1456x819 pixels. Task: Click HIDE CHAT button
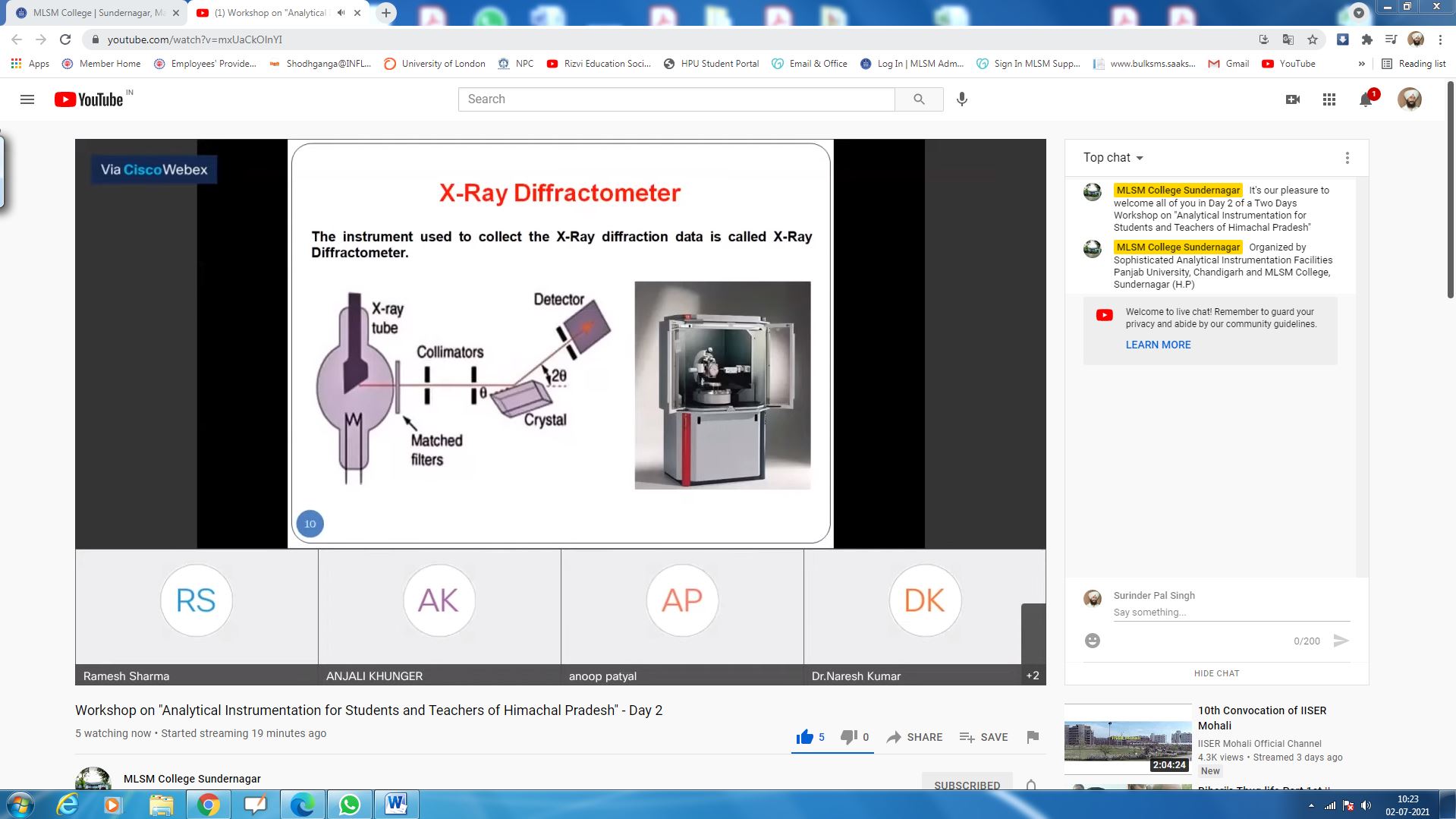click(x=1216, y=673)
